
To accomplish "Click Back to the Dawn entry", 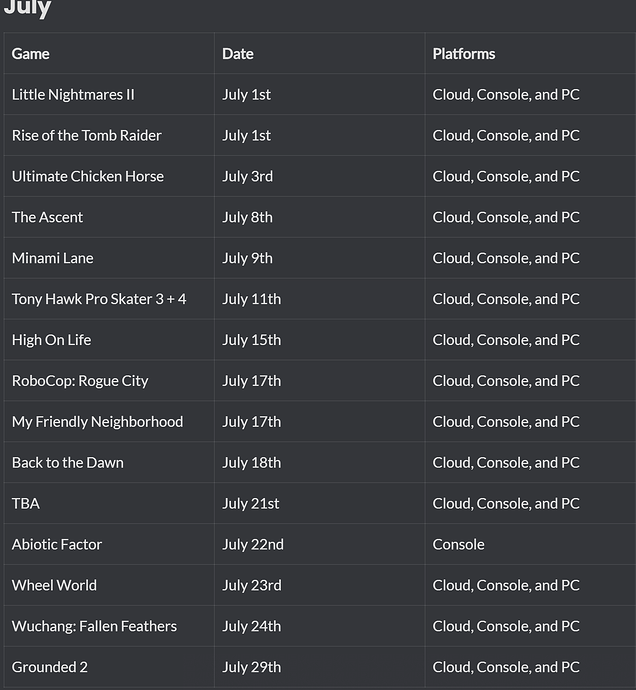I will click(68, 463).
